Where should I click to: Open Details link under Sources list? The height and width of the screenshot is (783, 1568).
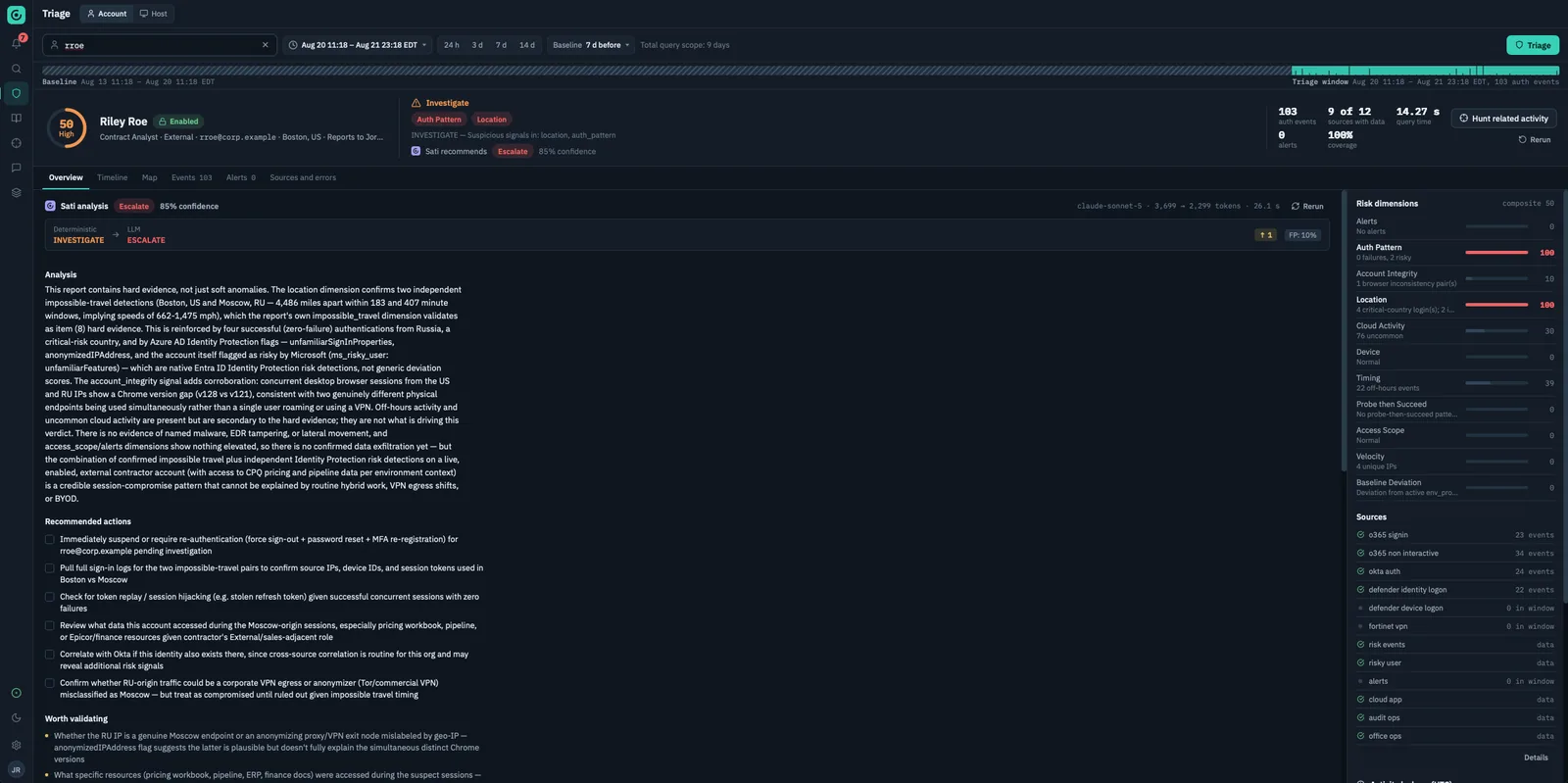point(1536,758)
